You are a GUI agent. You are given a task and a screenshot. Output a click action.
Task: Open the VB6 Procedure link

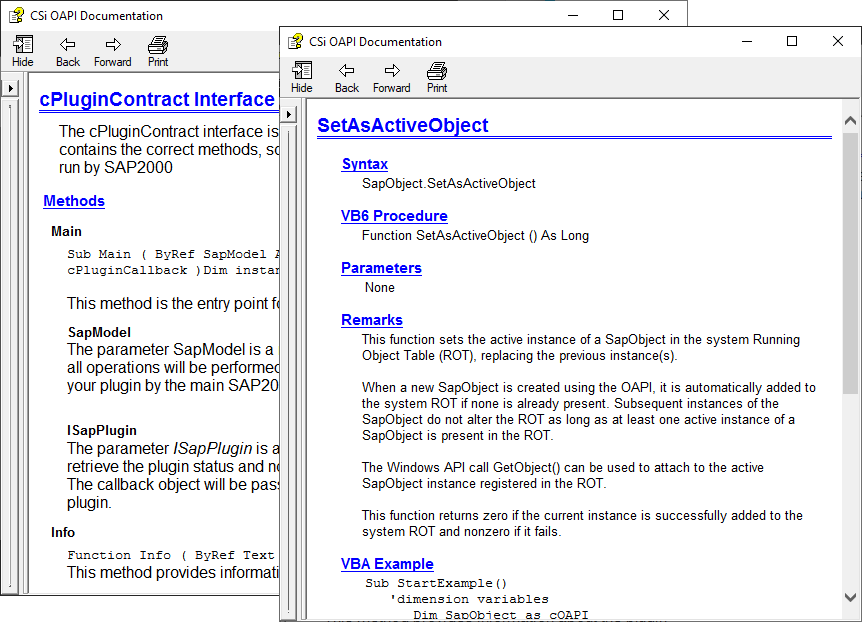(x=394, y=216)
